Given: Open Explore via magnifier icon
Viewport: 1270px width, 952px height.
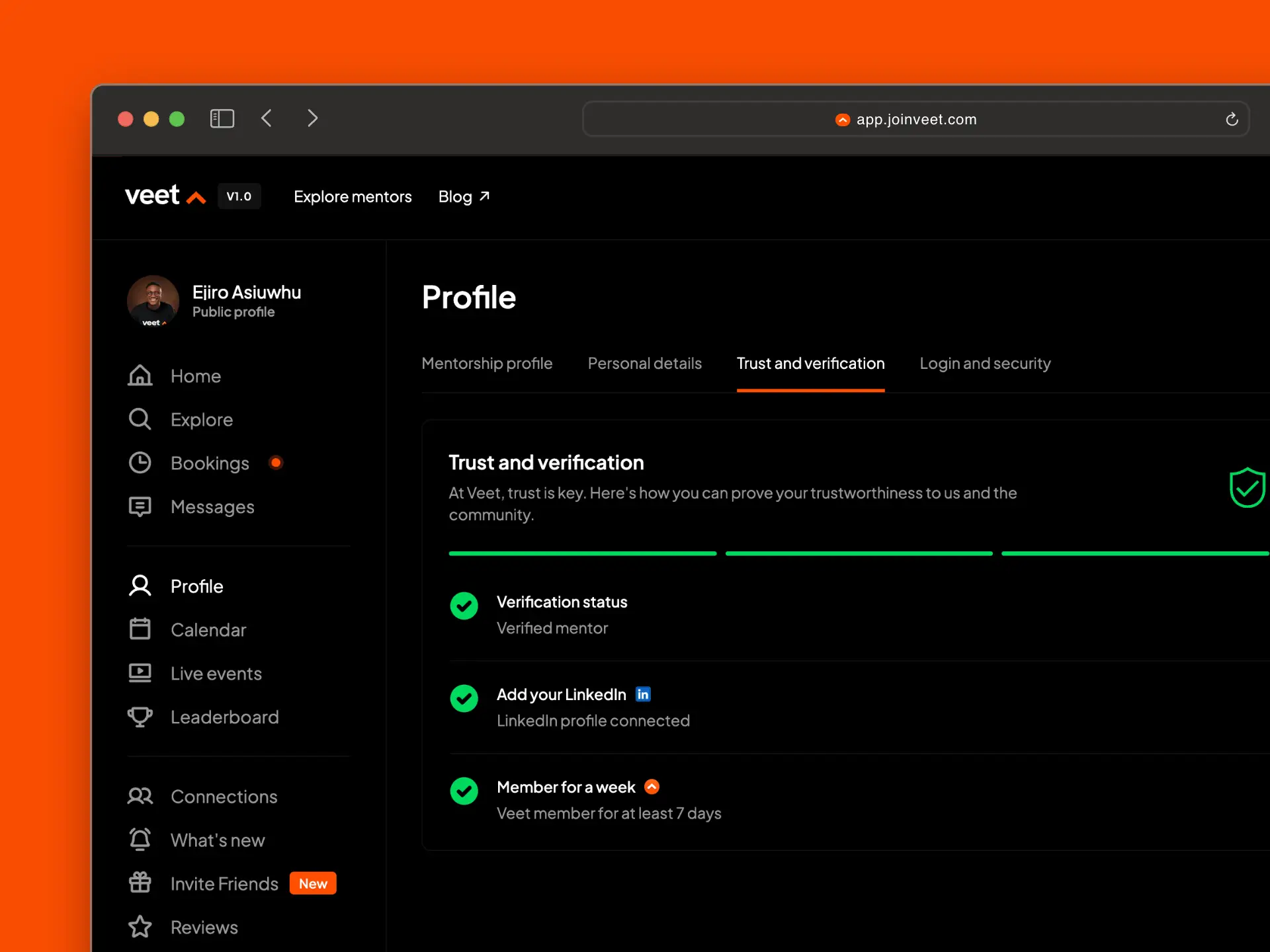Looking at the screenshot, I should click(x=140, y=419).
